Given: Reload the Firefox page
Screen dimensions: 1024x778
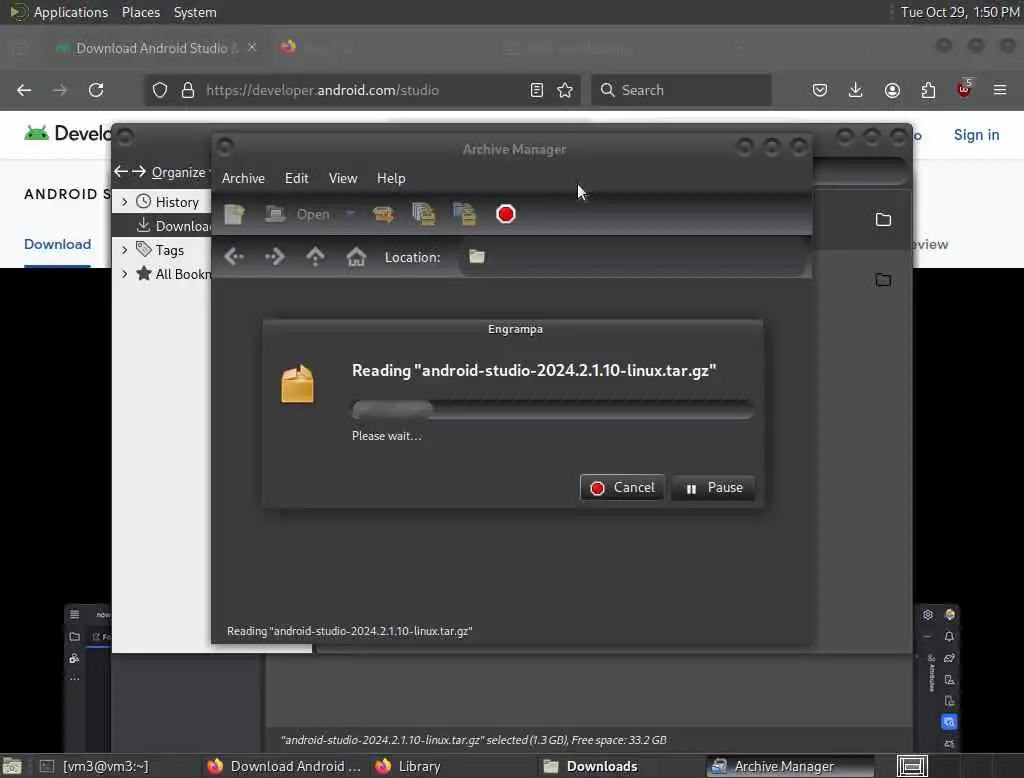Looking at the screenshot, I should pyautogui.click(x=96, y=90).
